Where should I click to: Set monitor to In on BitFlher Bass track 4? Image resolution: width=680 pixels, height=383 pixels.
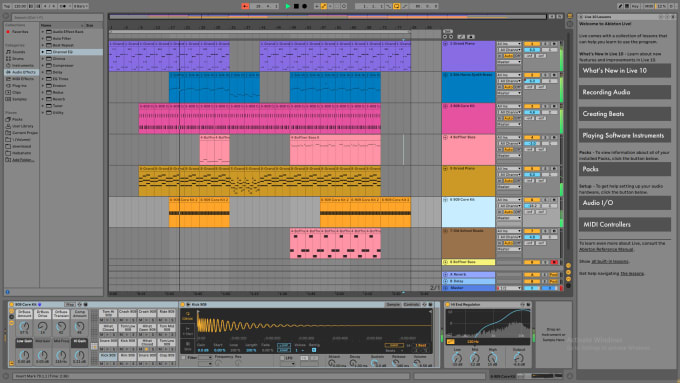(x=499, y=150)
